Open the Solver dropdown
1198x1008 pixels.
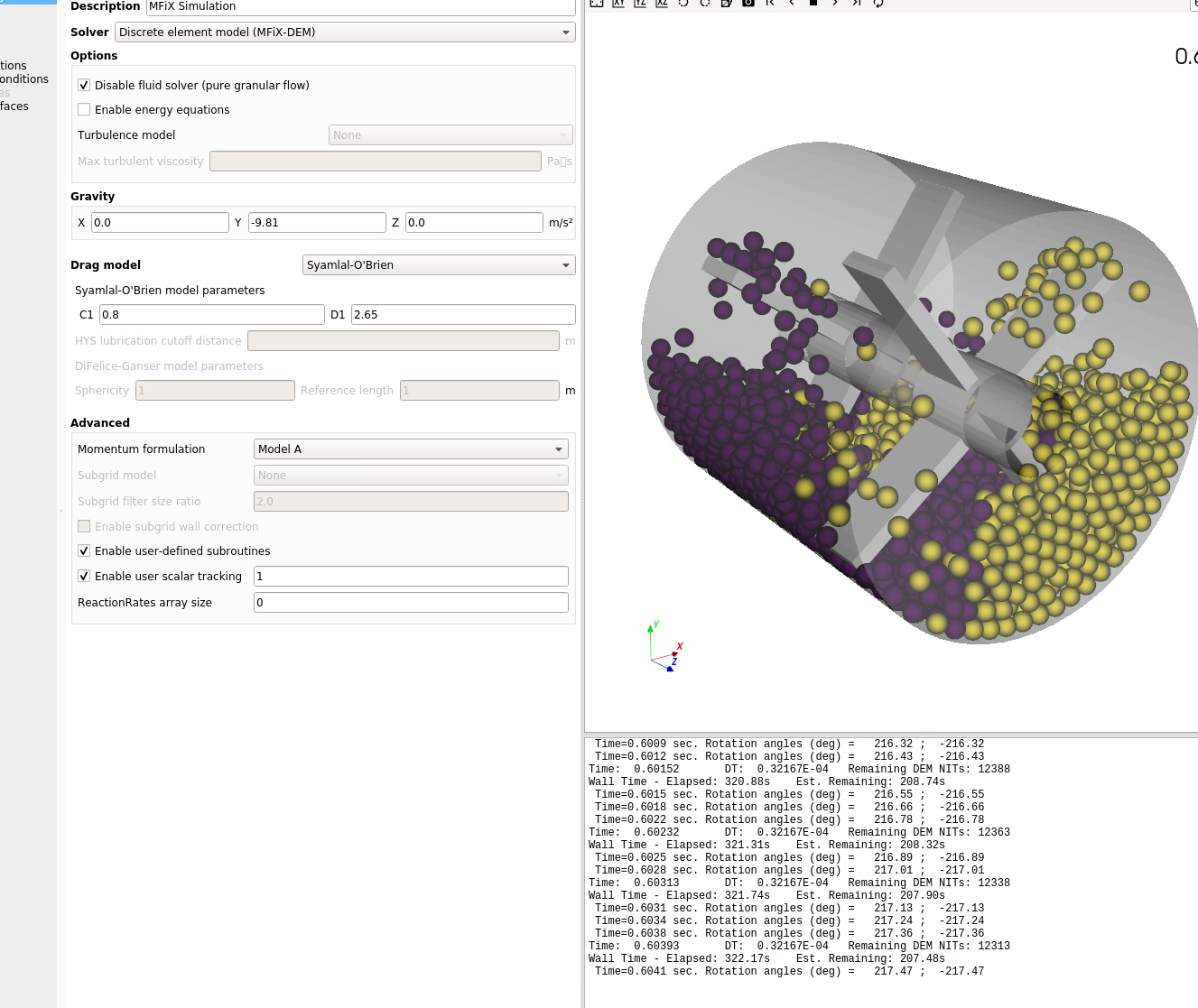point(344,32)
